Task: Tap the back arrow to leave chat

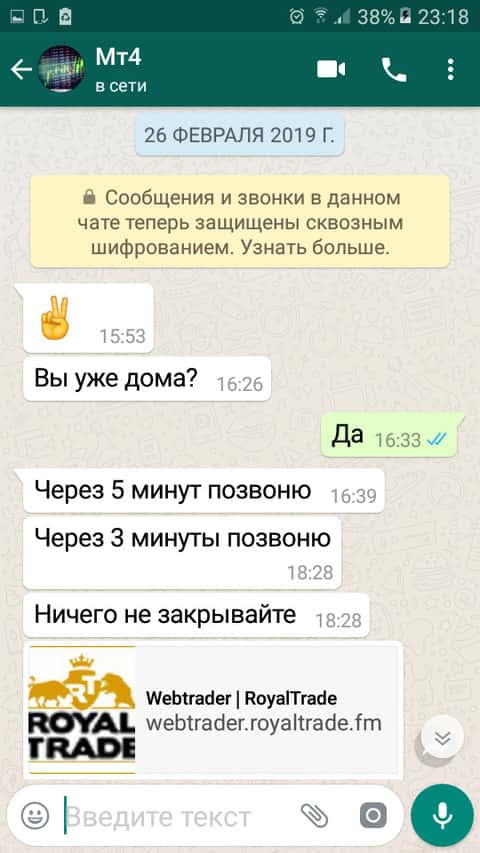Action: point(22,70)
